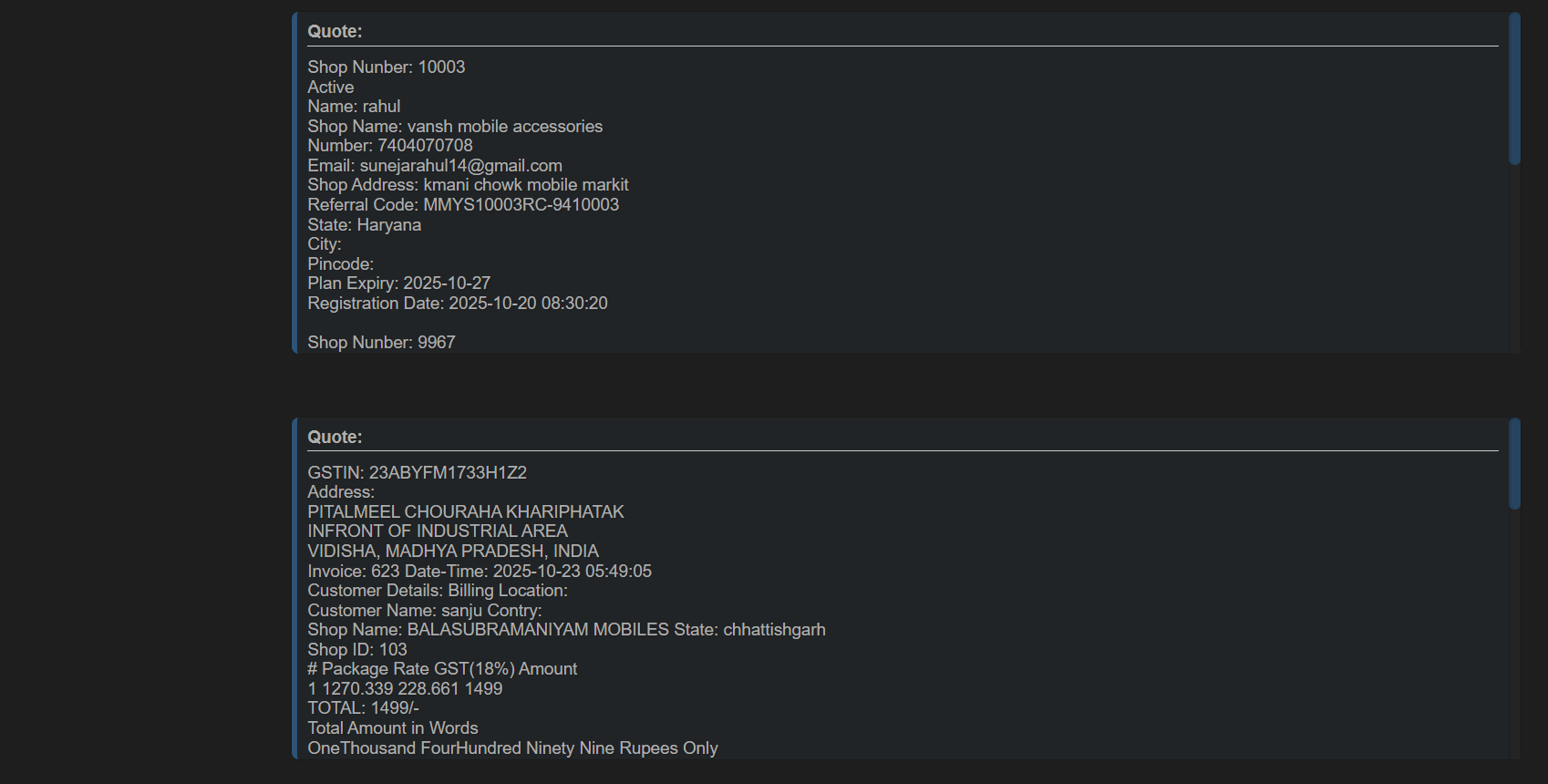The width and height of the screenshot is (1548, 784).
Task: Click the "TOTAL: 1499/-" line
Action: (363, 708)
